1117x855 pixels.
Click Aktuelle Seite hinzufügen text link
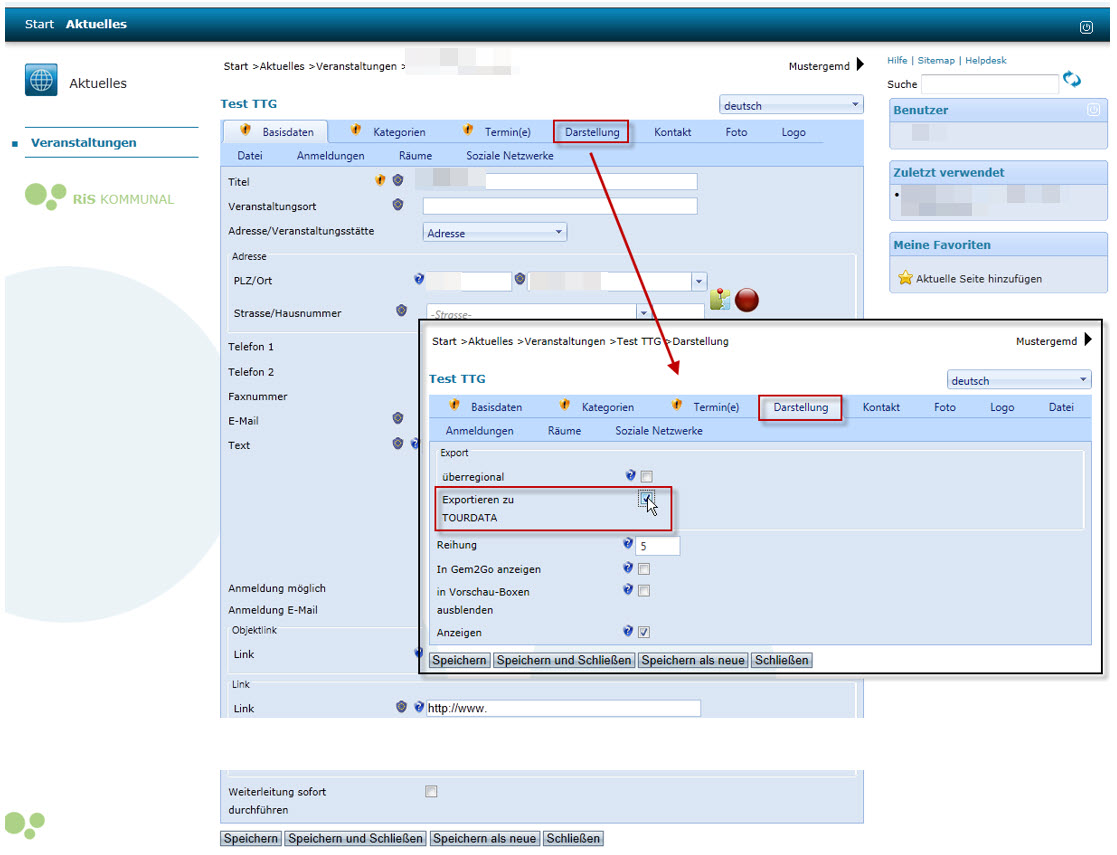pos(979,279)
